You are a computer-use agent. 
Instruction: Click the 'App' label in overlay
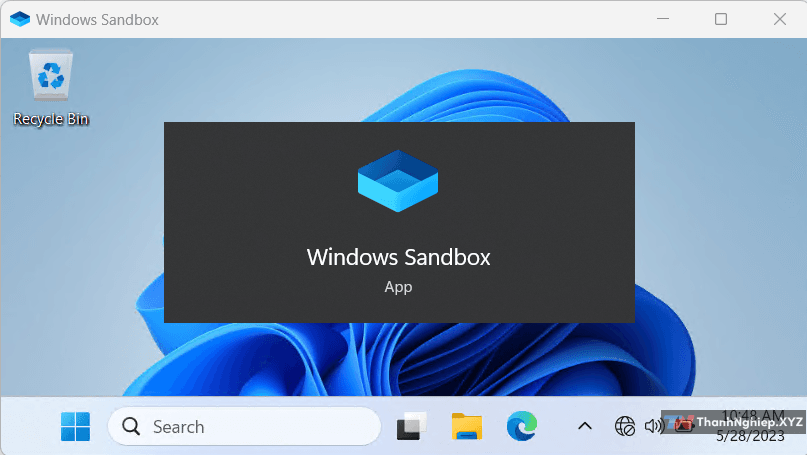[x=398, y=287]
